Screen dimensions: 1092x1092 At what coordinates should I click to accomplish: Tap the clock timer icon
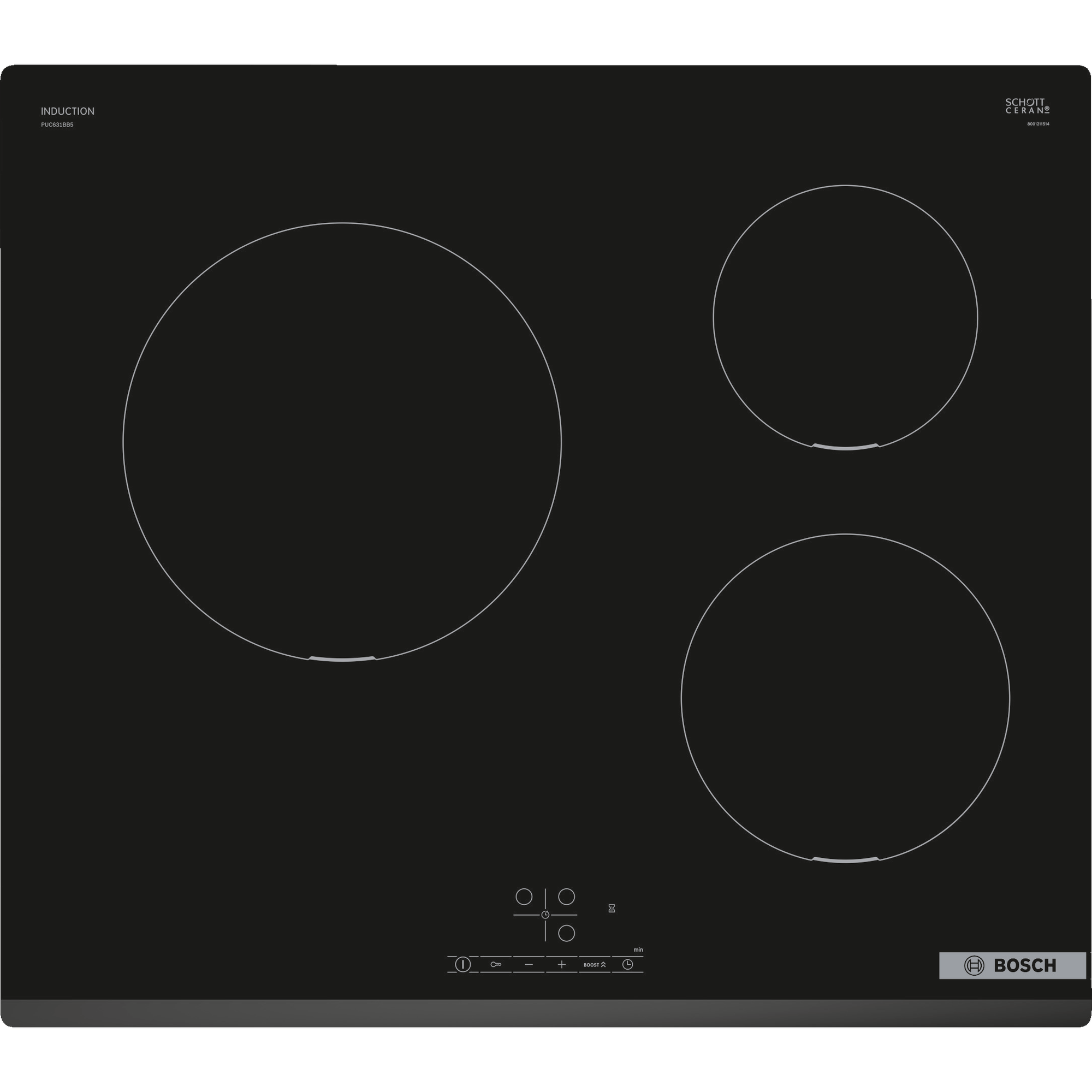pos(627,964)
